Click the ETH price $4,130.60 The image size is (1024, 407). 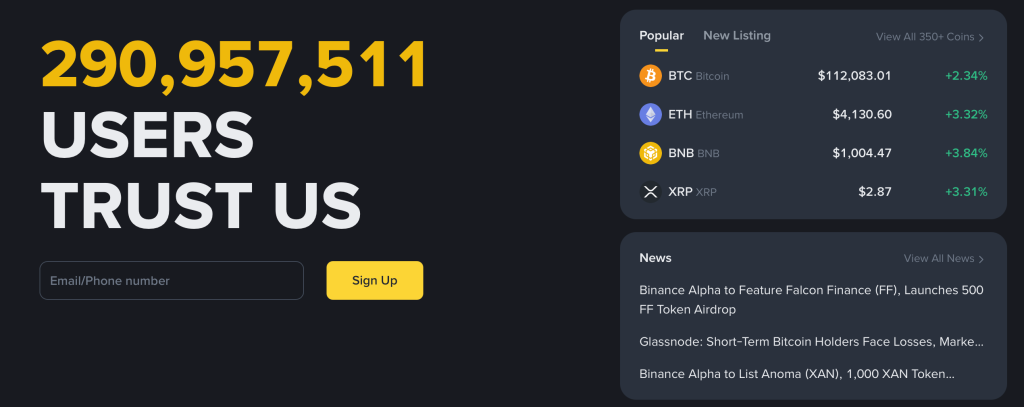pyautogui.click(x=861, y=115)
